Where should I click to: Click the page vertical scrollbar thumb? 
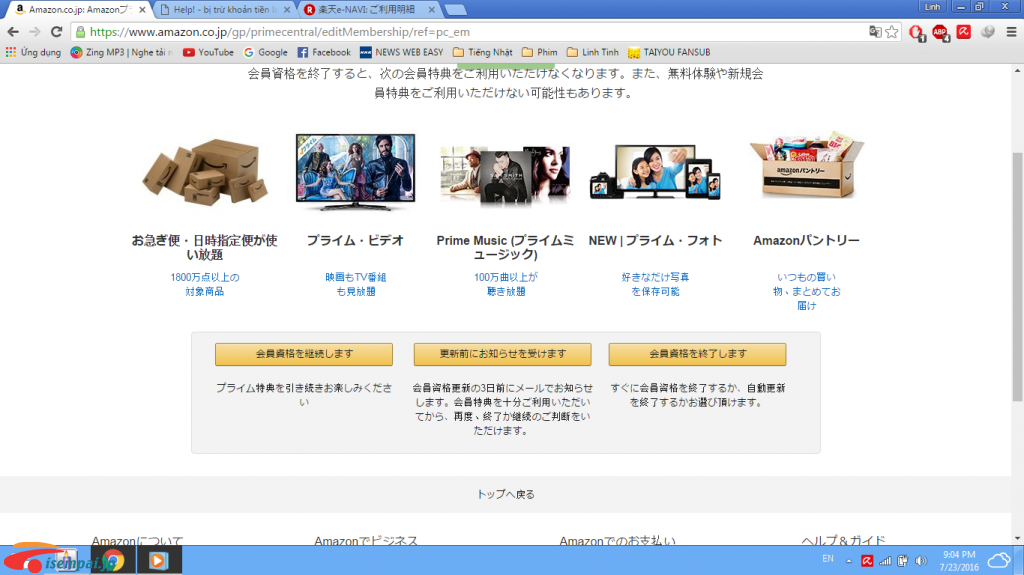tap(1017, 276)
